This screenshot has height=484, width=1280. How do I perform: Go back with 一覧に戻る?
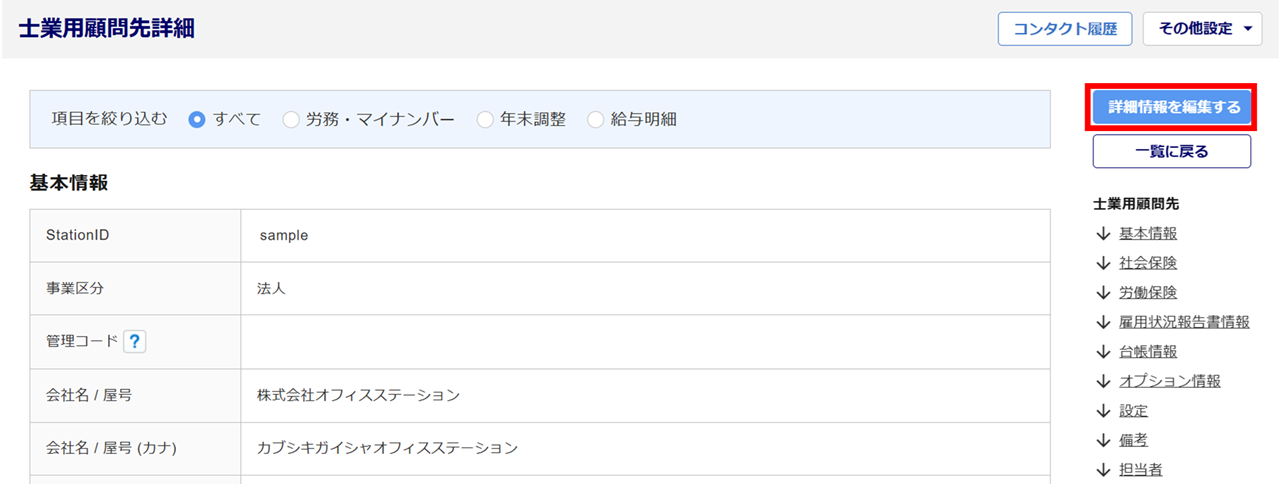pos(1171,152)
